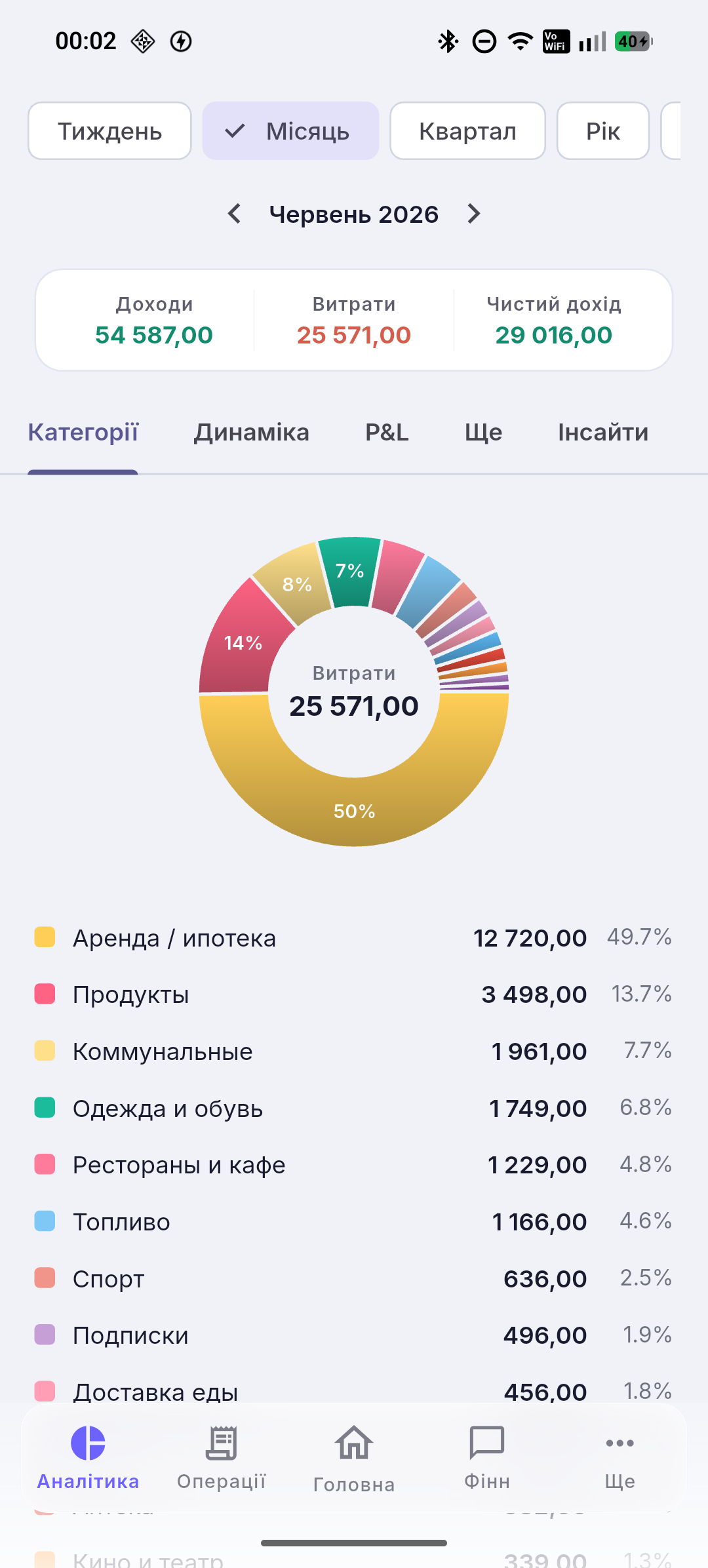This screenshot has height=1568, width=708.
Task: Tap the battery 40 indicator
Action: 634,41
